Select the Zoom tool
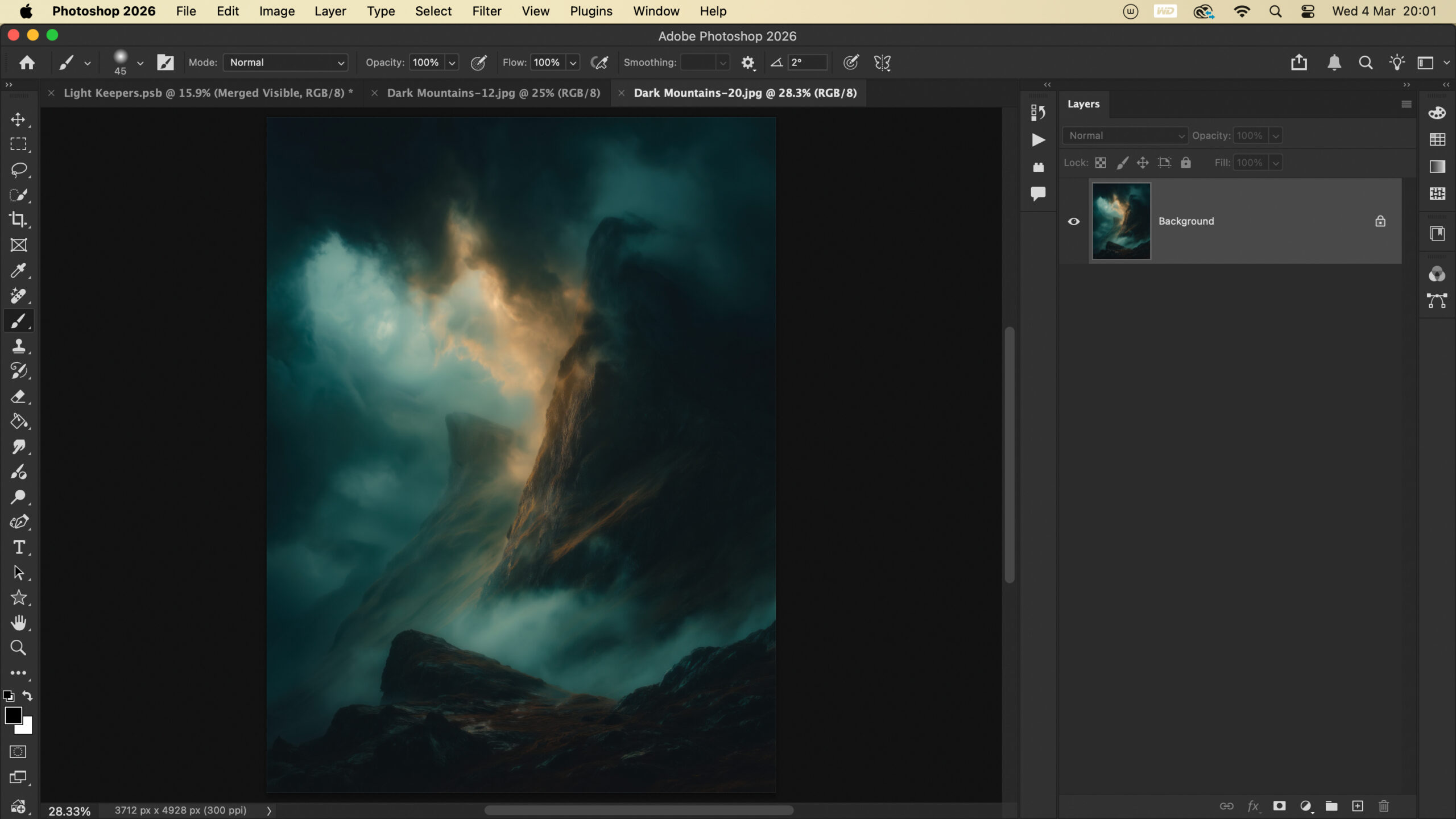The width and height of the screenshot is (1456, 819). 18,647
